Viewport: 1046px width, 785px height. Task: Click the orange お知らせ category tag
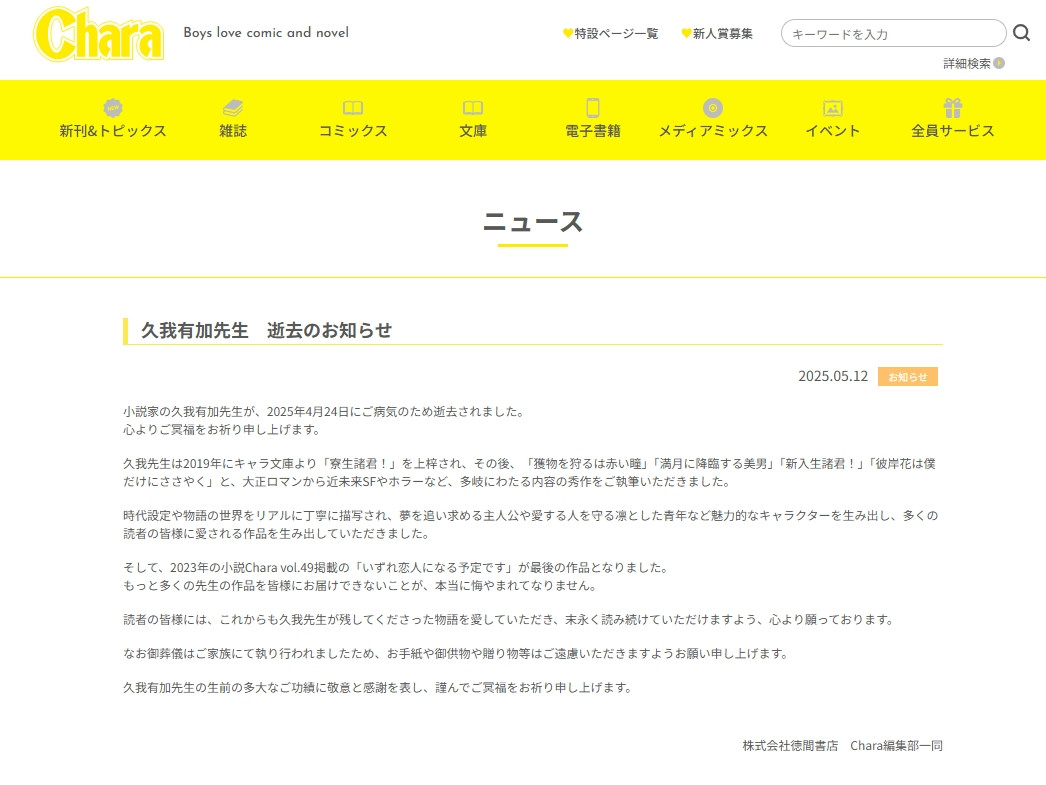(907, 377)
